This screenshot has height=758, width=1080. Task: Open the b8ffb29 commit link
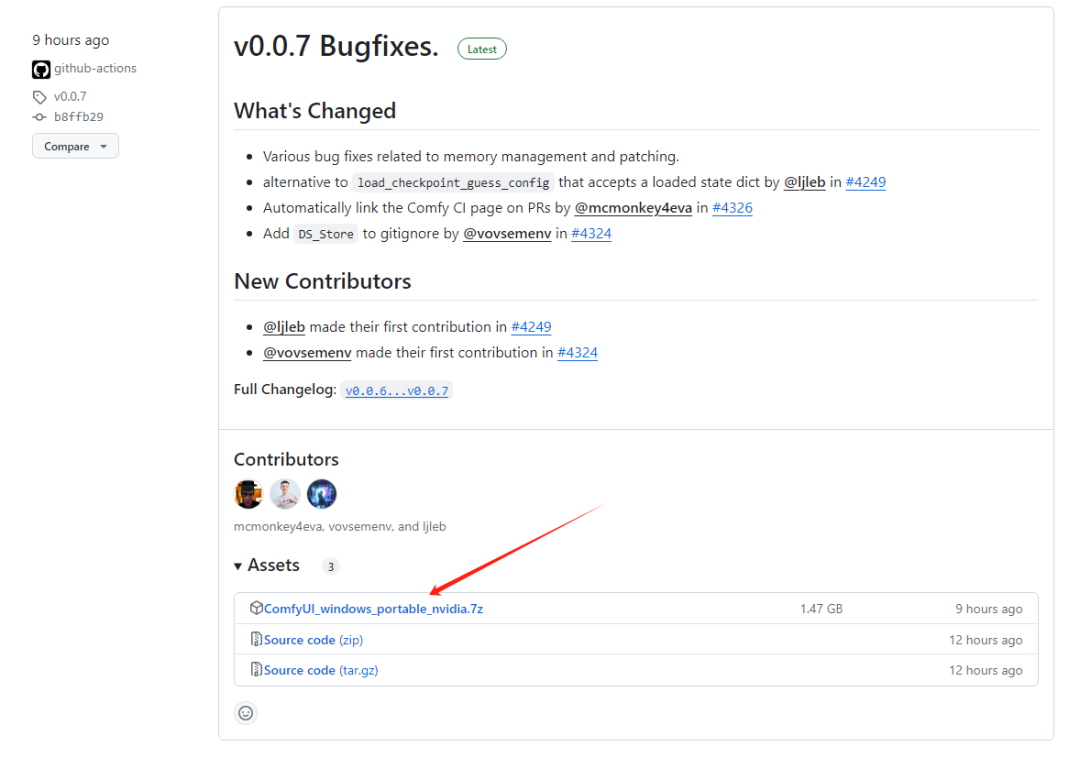point(79,117)
